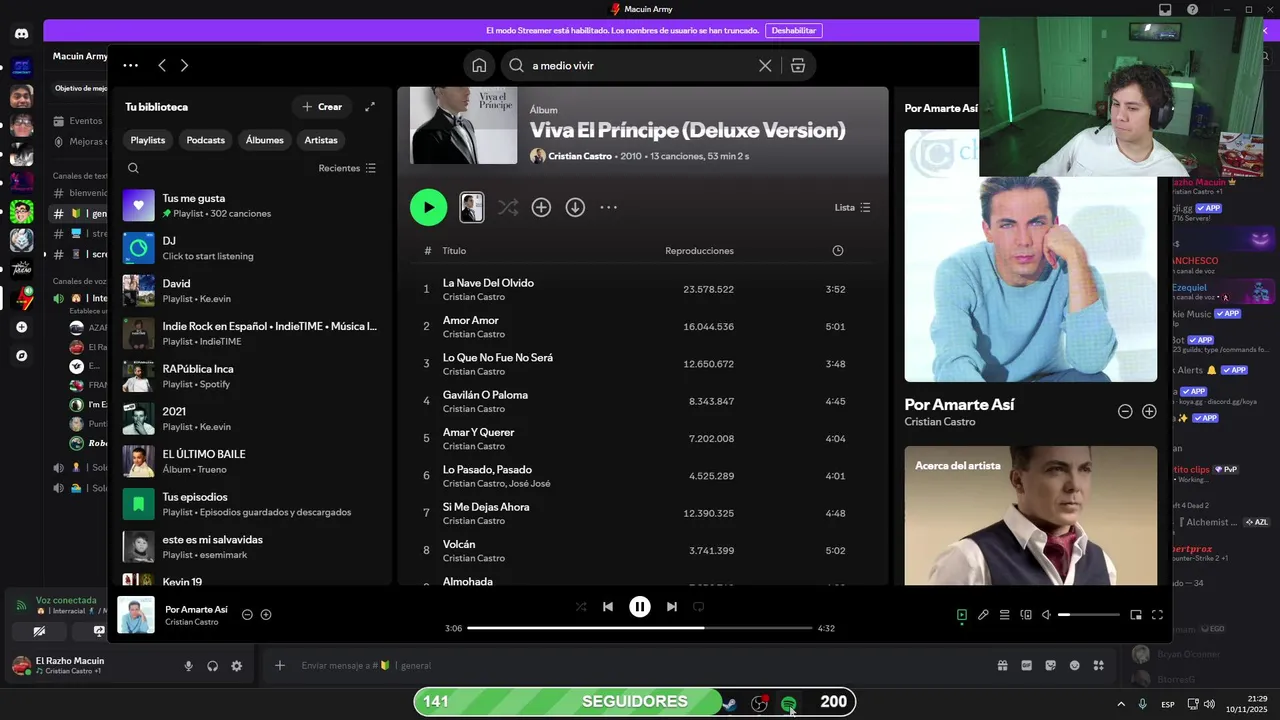Toggle Now Playing view panel
The image size is (1280, 720).
point(962,615)
